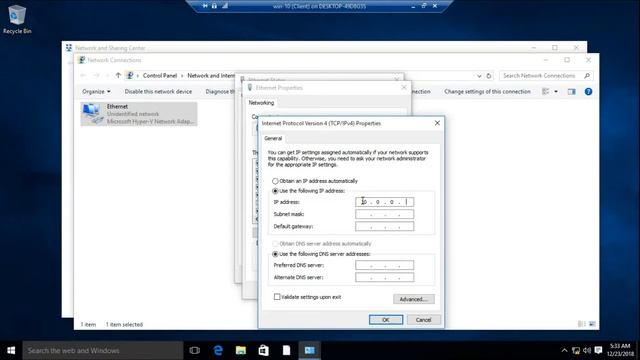Open the blue Help icon
This screenshot has width=640, height=360.
click(588, 91)
